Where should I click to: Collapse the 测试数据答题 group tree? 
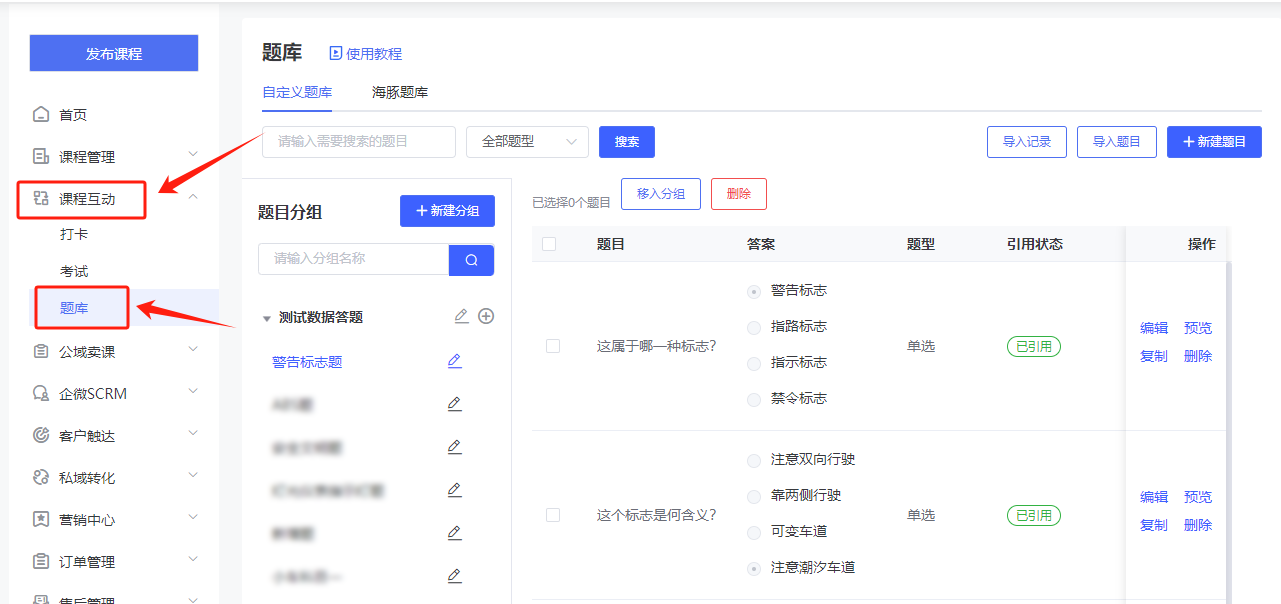click(267, 318)
